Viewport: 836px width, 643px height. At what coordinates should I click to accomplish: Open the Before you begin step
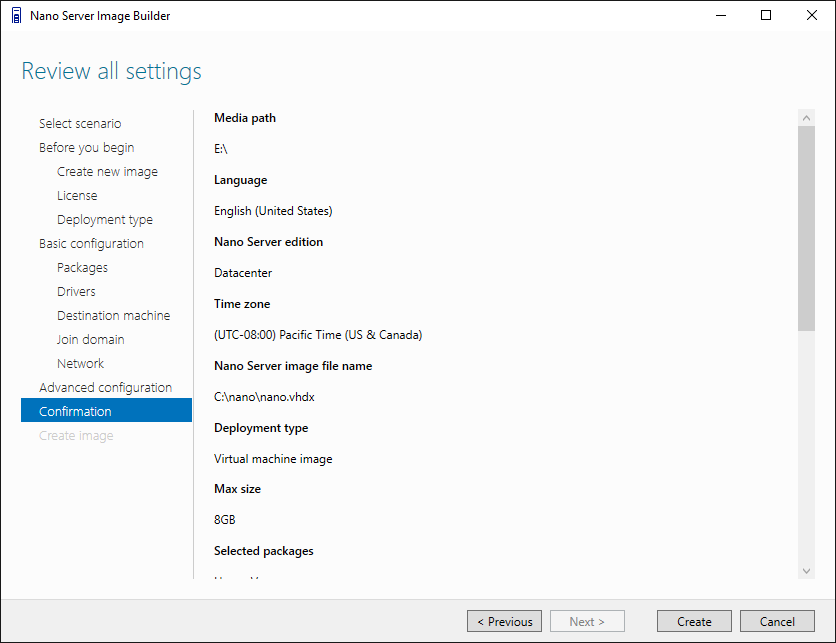(x=86, y=148)
